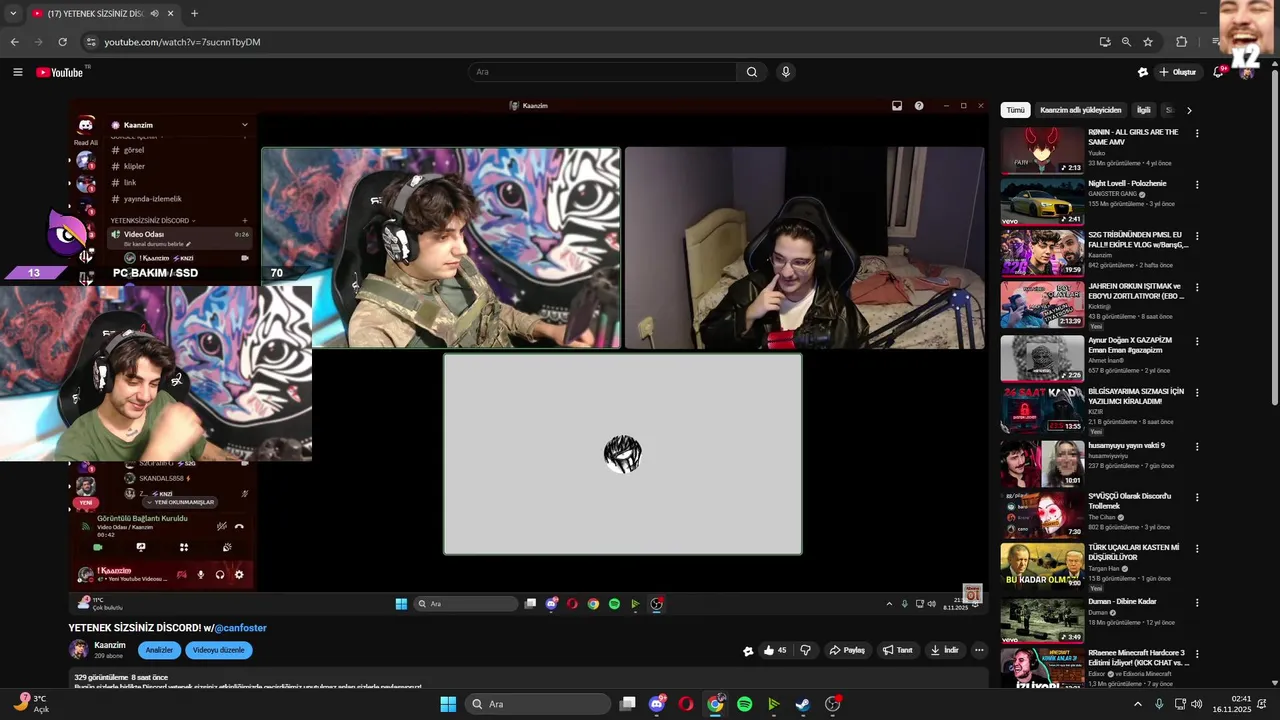
Task: Open options for RØNIN AMV video
Action: 1197,133
